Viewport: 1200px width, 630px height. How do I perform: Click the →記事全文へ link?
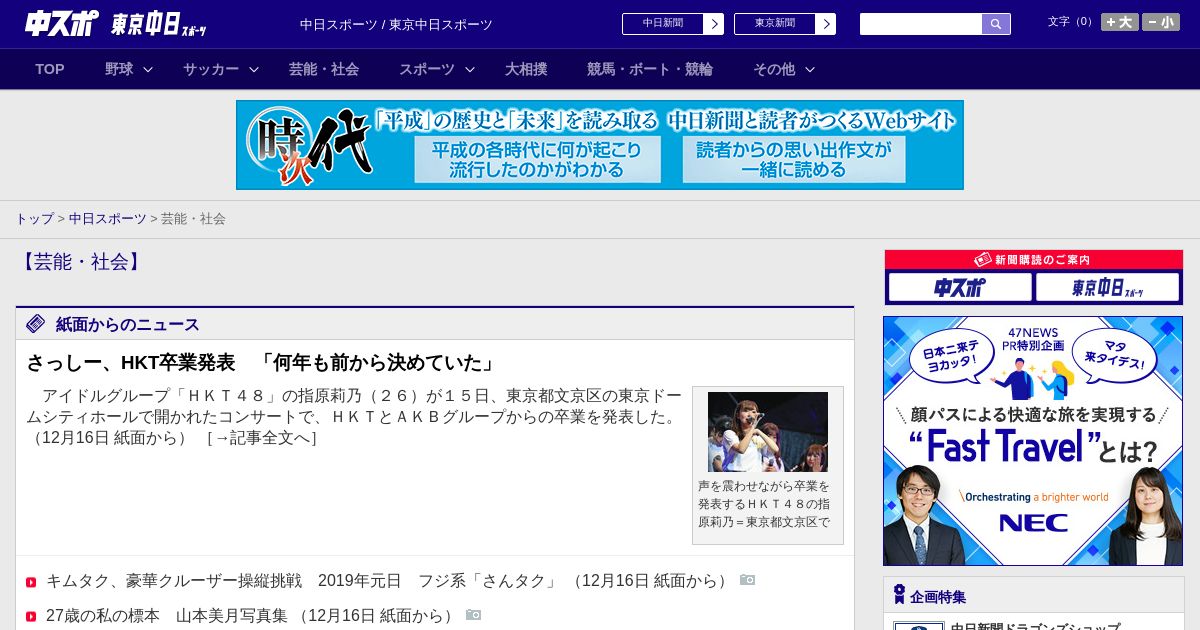(261, 438)
